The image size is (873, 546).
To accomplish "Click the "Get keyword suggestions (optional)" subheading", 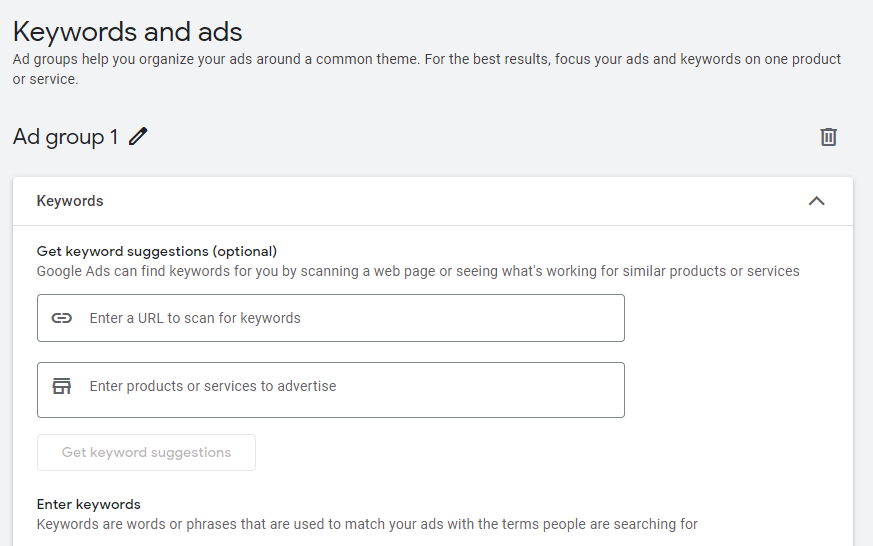I will [157, 251].
